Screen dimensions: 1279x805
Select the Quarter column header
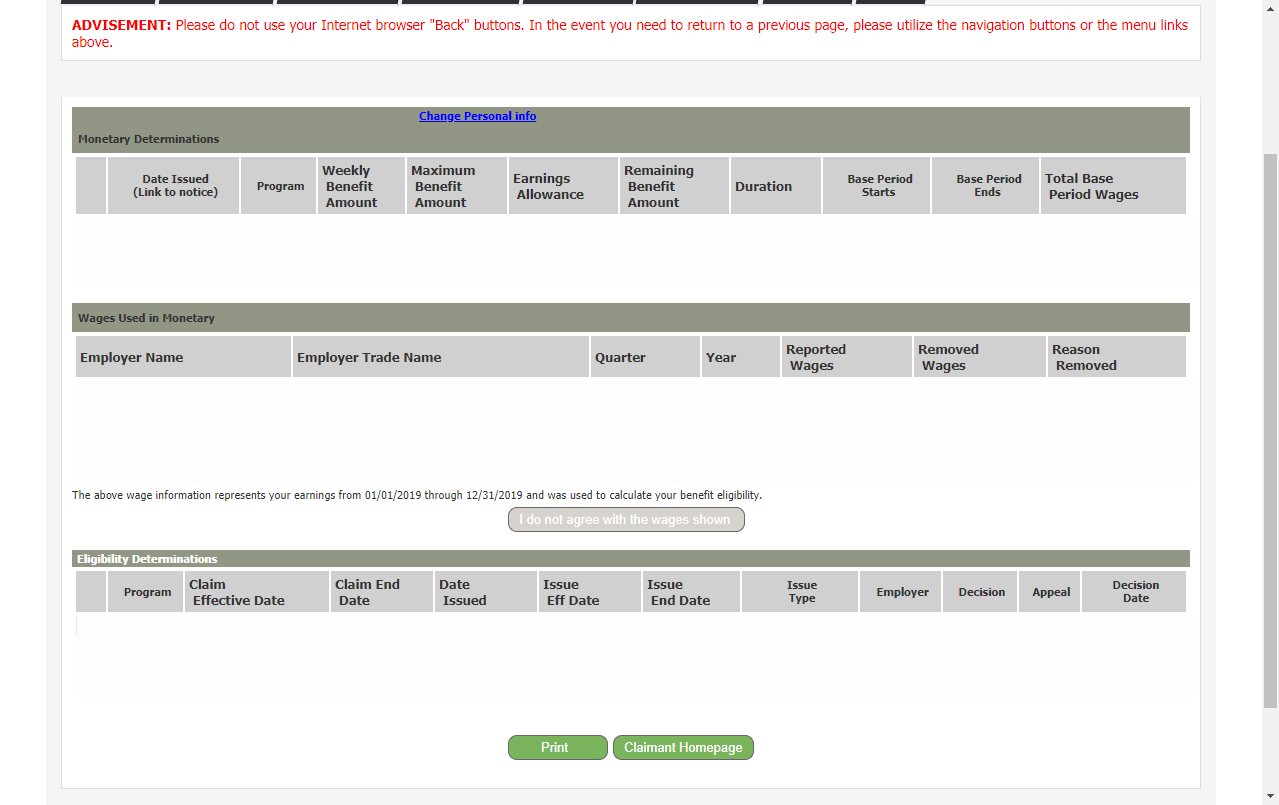[x=644, y=357]
